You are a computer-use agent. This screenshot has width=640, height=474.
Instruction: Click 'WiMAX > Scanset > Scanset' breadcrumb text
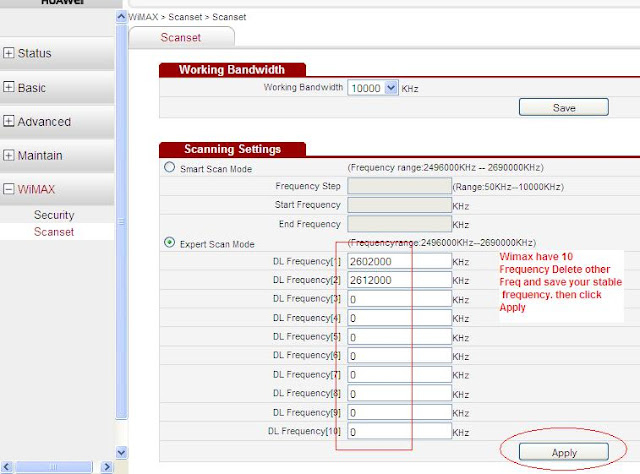pos(187,17)
